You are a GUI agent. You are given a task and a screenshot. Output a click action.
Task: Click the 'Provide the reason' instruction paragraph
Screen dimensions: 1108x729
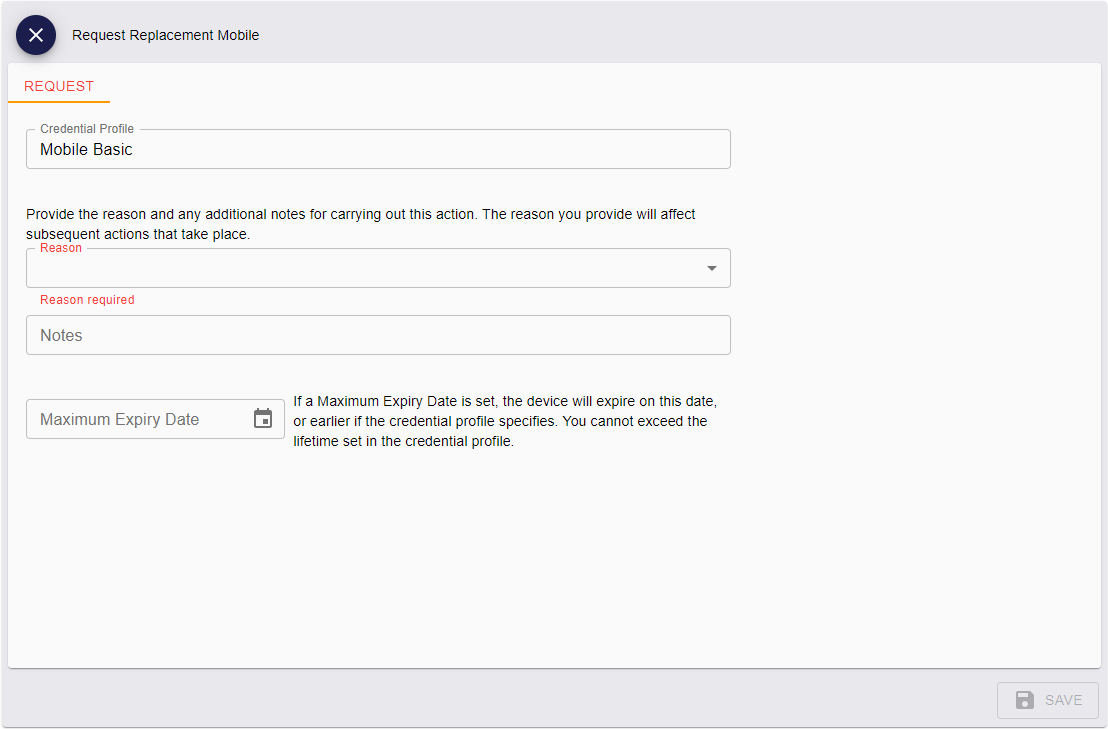tap(360, 224)
